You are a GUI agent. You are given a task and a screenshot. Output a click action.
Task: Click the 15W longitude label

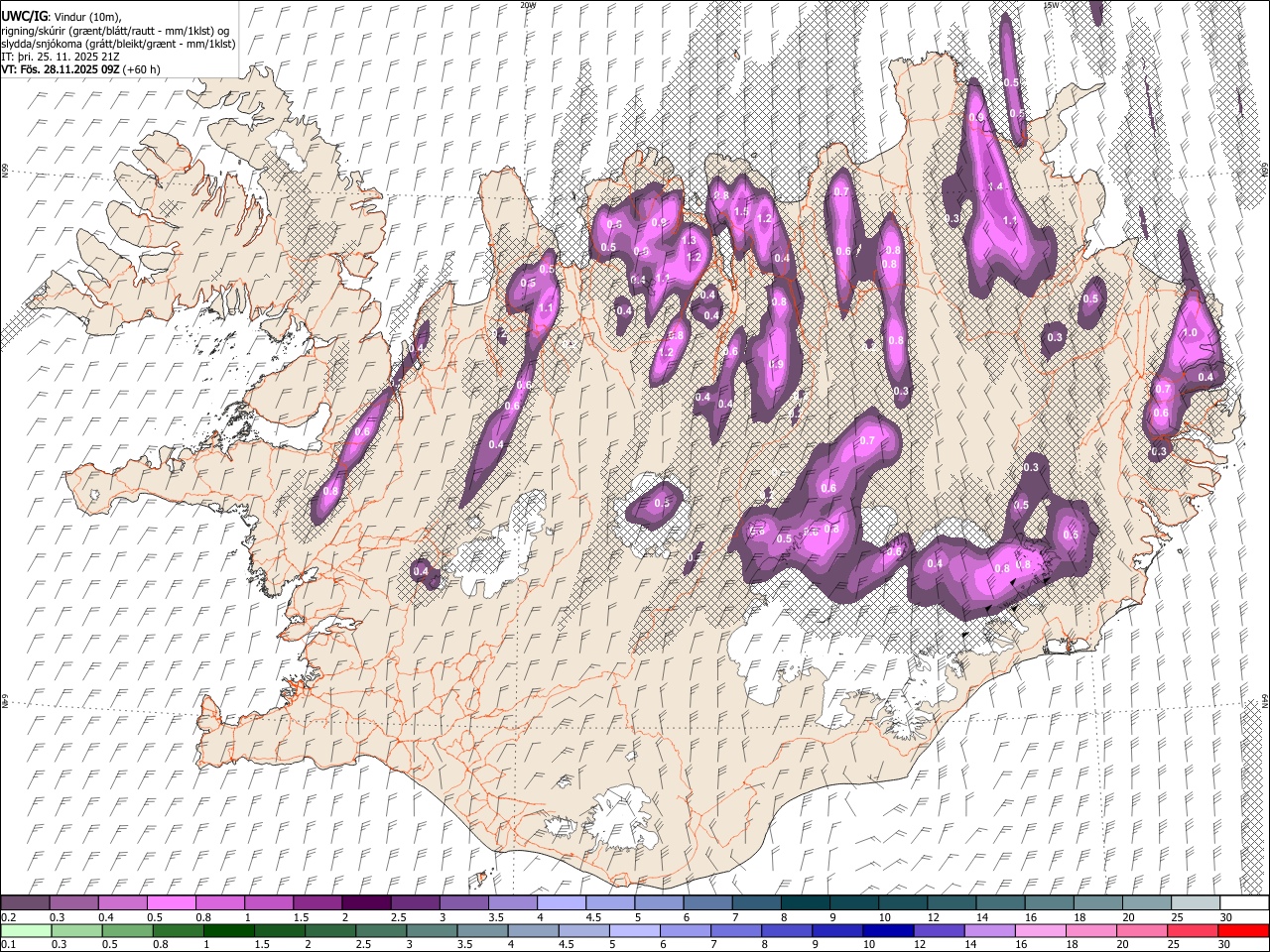click(1051, 5)
